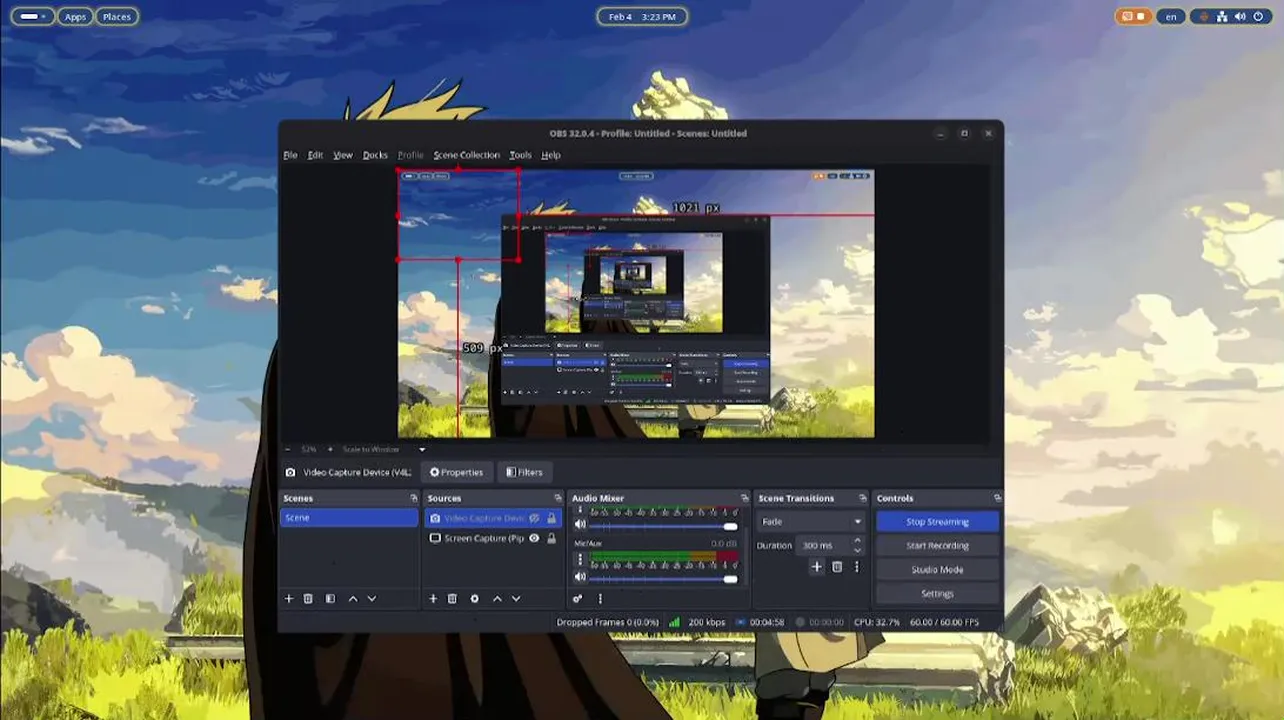Screen dimensions: 1284x720
Task: Open the en keyboard layout indicator
Action: click(1170, 17)
